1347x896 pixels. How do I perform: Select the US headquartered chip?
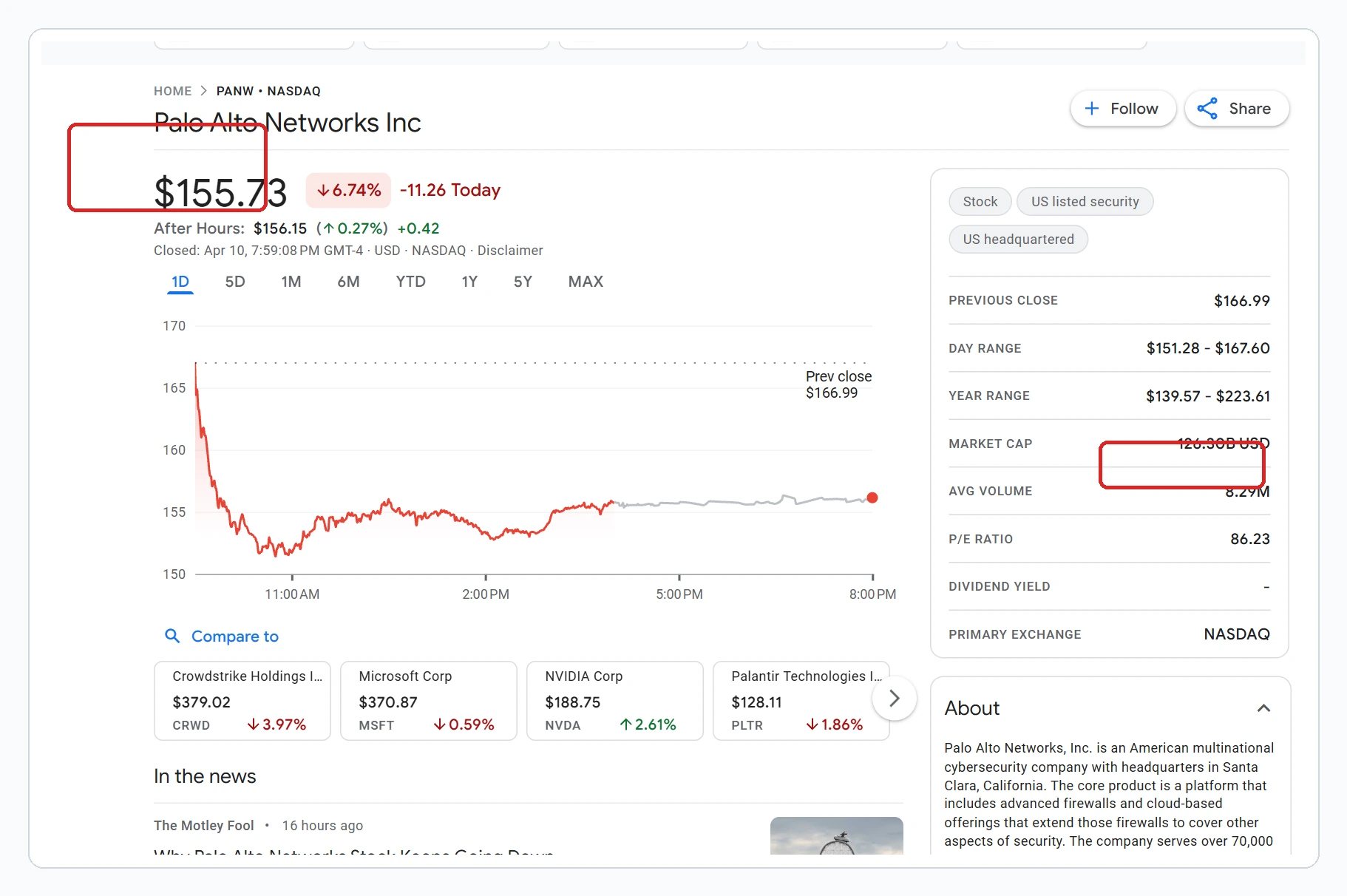tap(1018, 239)
